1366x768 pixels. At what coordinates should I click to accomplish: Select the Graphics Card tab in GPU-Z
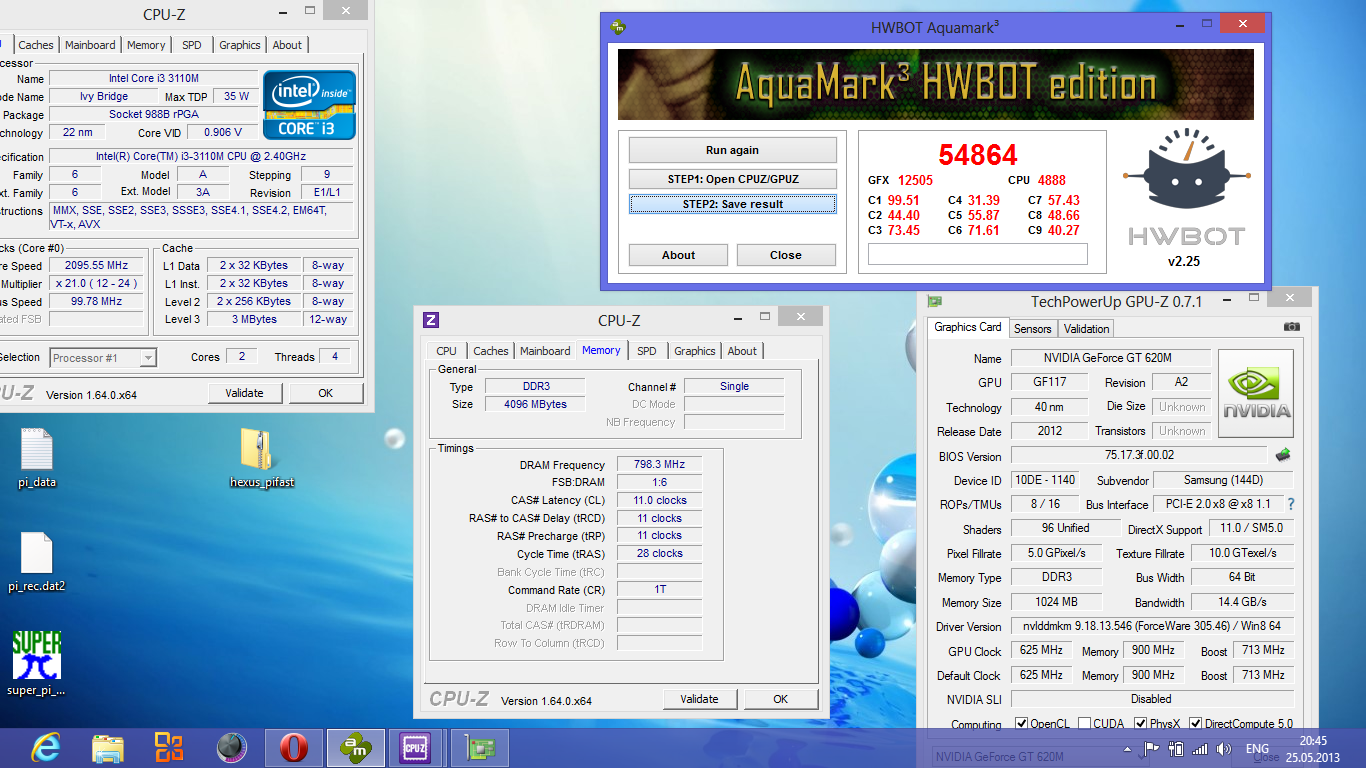coord(967,327)
